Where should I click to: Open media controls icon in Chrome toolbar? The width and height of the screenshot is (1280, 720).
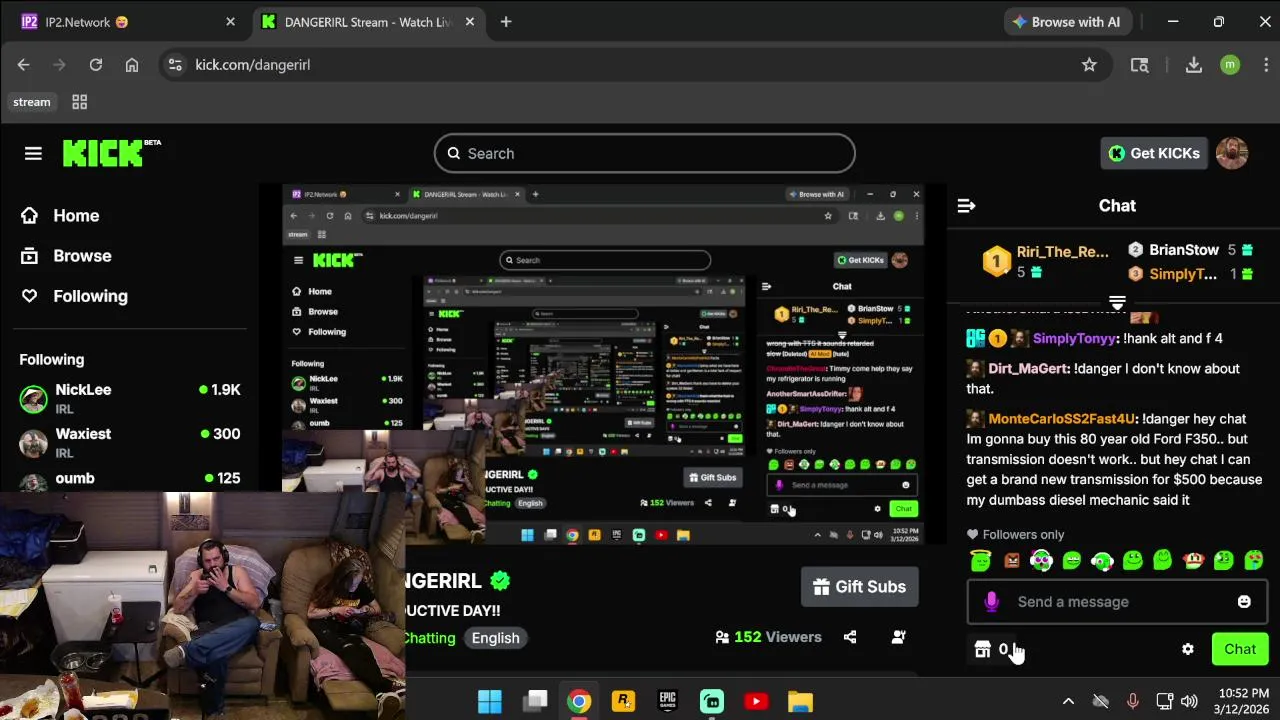1140,65
